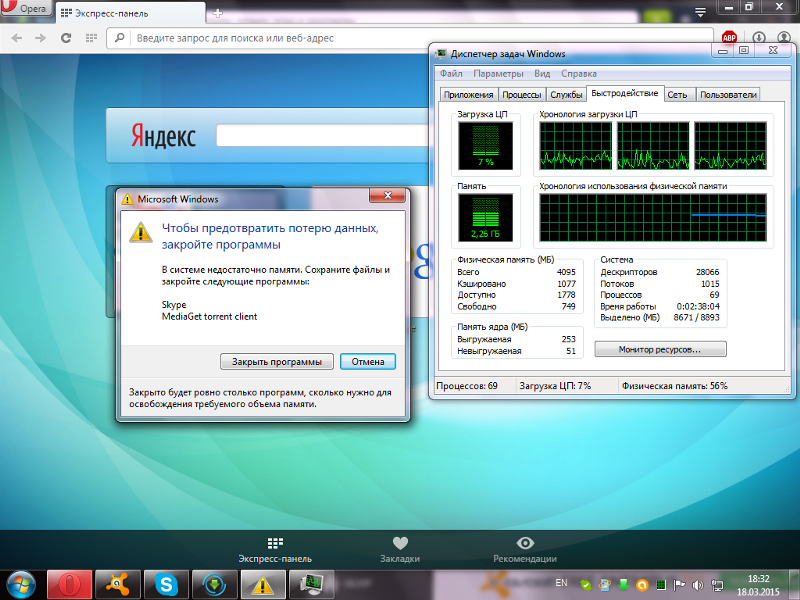Switch to the Сеть tab

[x=677, y=95]
